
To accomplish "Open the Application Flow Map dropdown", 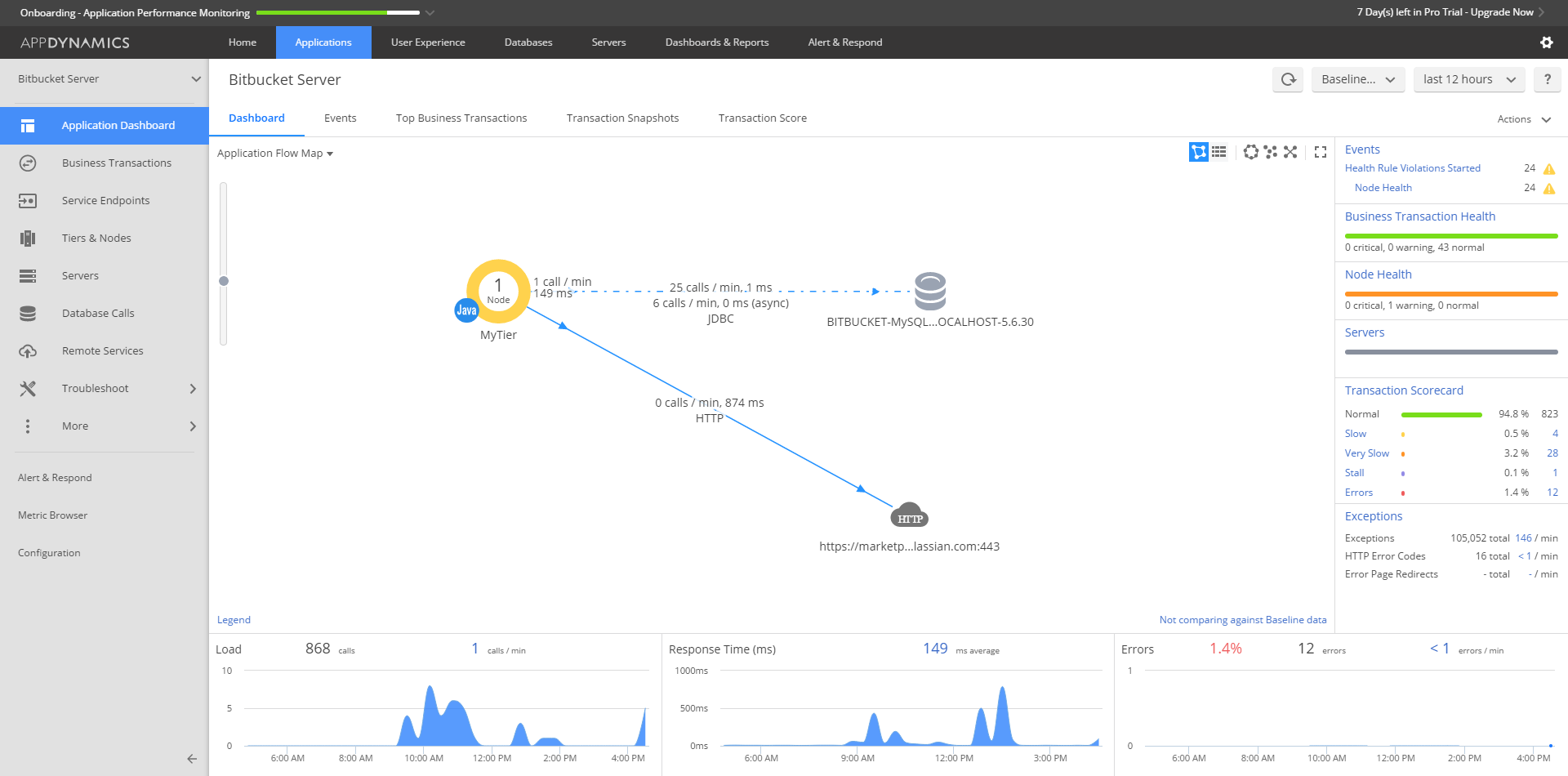I will [275, 154].
